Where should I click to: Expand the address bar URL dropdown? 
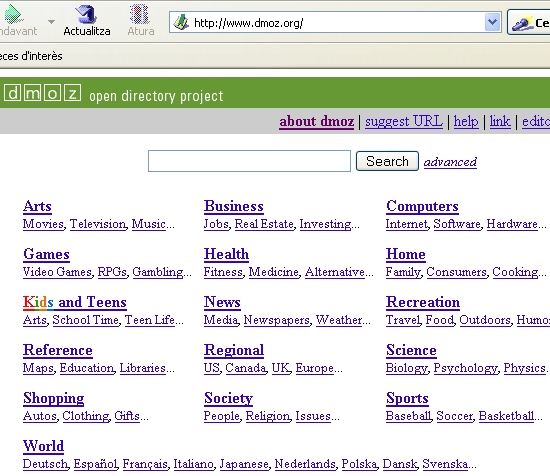[x=492, y=22]
